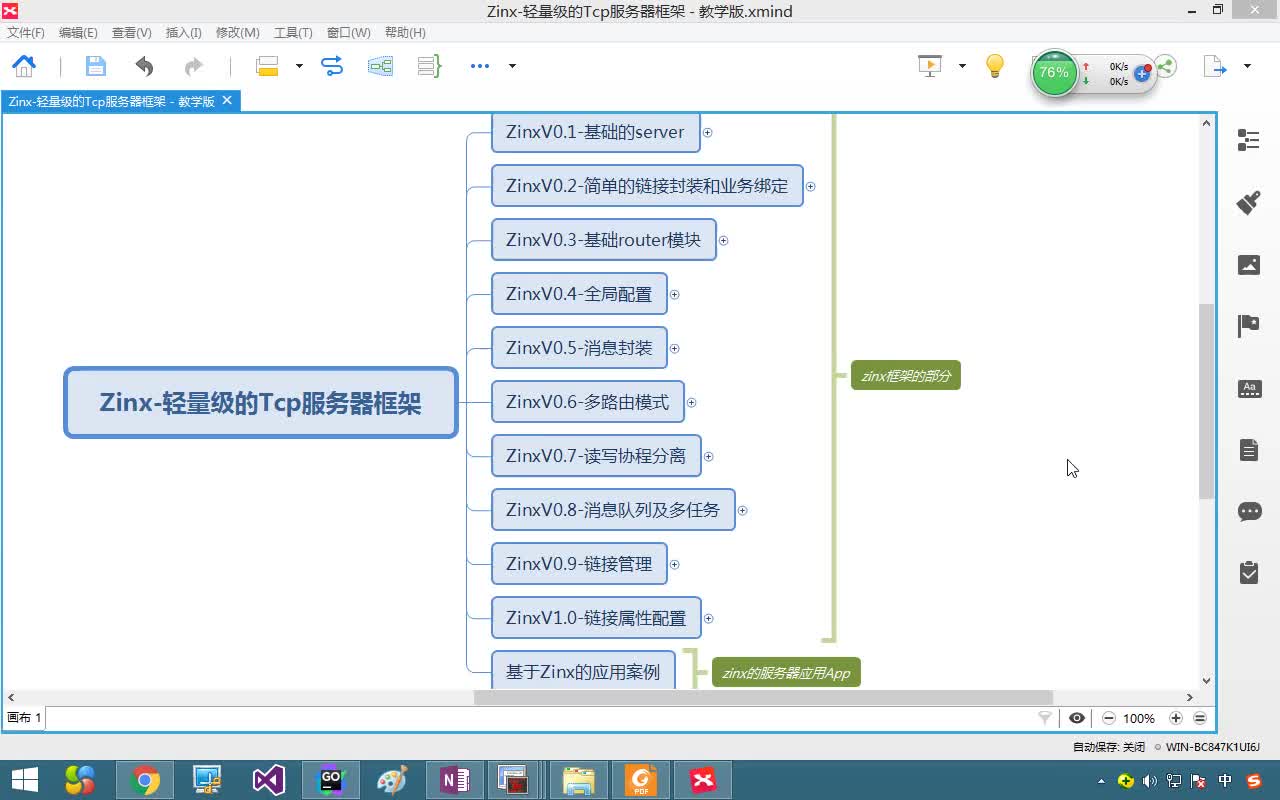1280x800 pixels.
Task: Toggle the eye visibility icon
Action: point(1077,718)
